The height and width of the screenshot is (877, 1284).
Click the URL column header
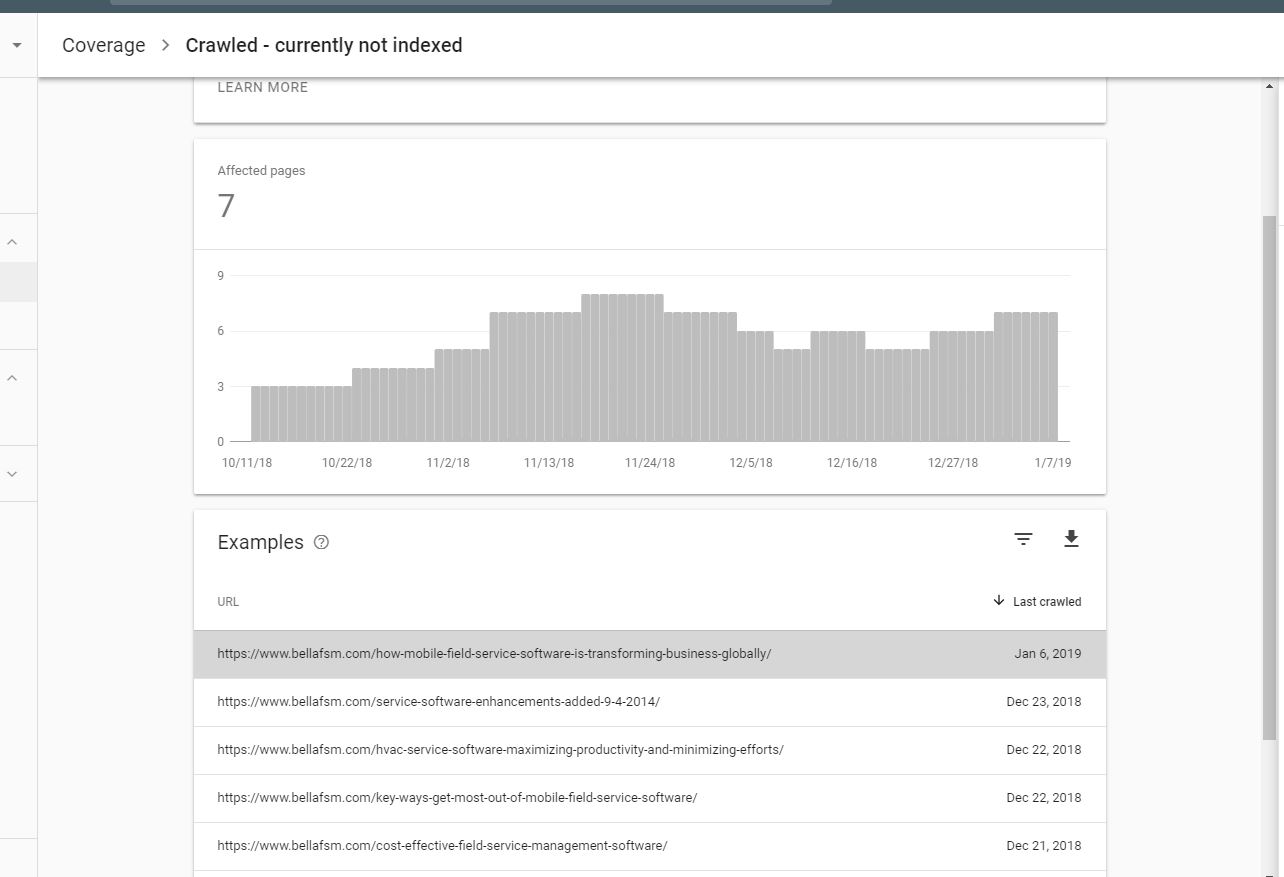[x=228, y=601]
